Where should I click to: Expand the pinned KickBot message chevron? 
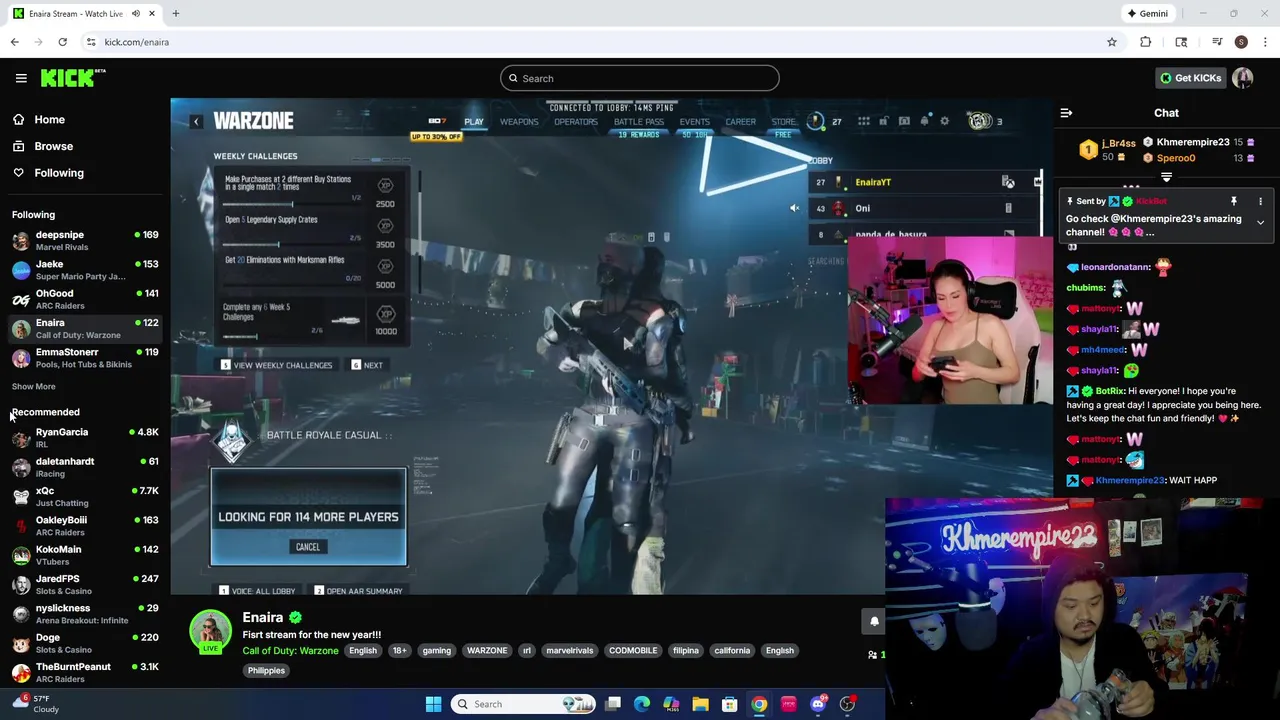pos(1260,222)
